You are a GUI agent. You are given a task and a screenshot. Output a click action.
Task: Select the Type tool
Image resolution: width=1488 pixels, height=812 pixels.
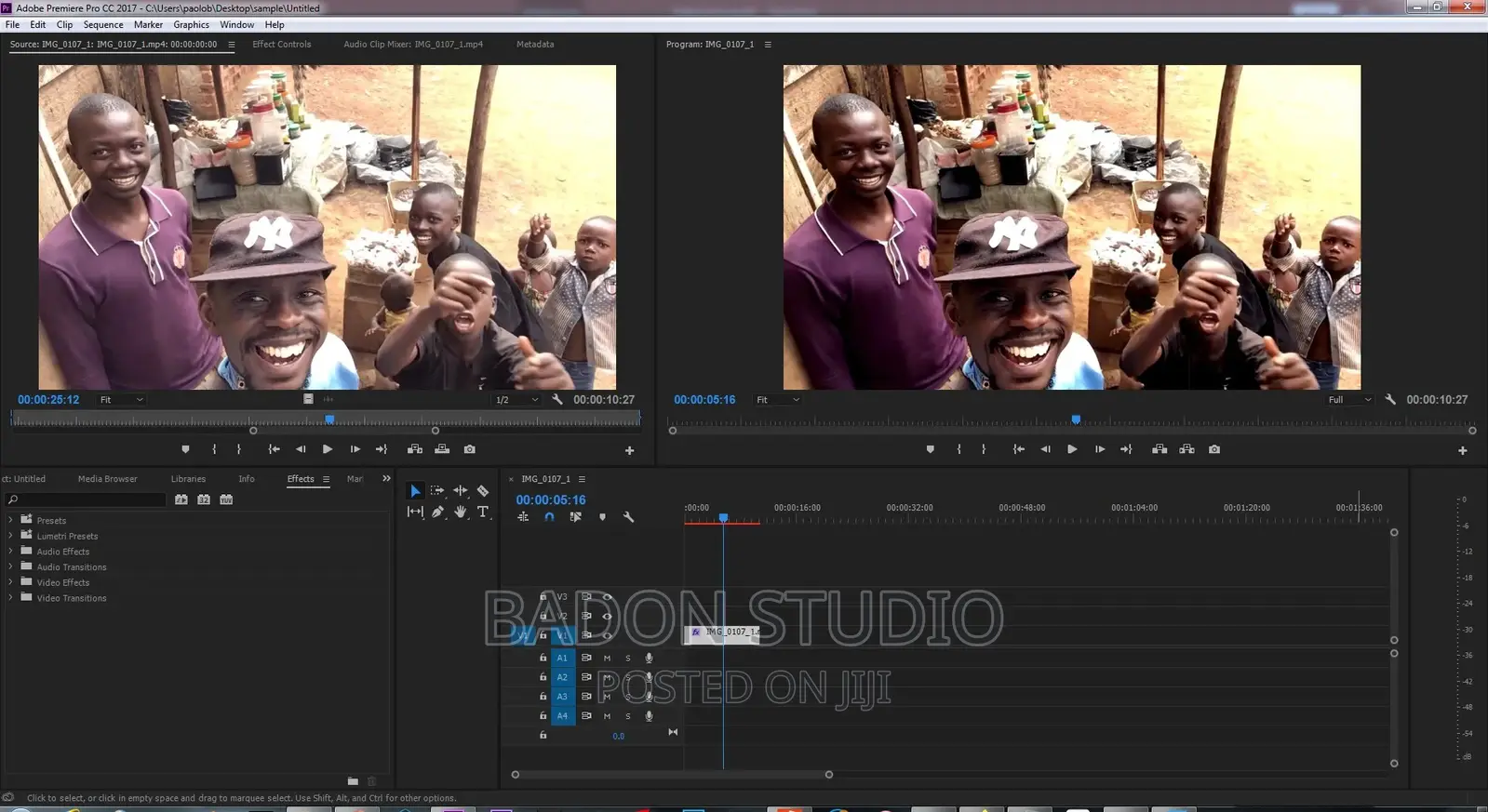point(483,512)
